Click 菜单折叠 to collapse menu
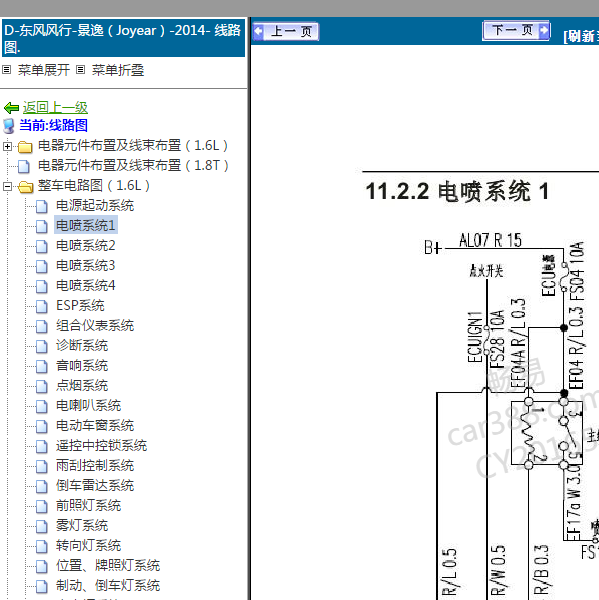Image resolution: width=599 pixels, height=600 pixels. point(118,70)
